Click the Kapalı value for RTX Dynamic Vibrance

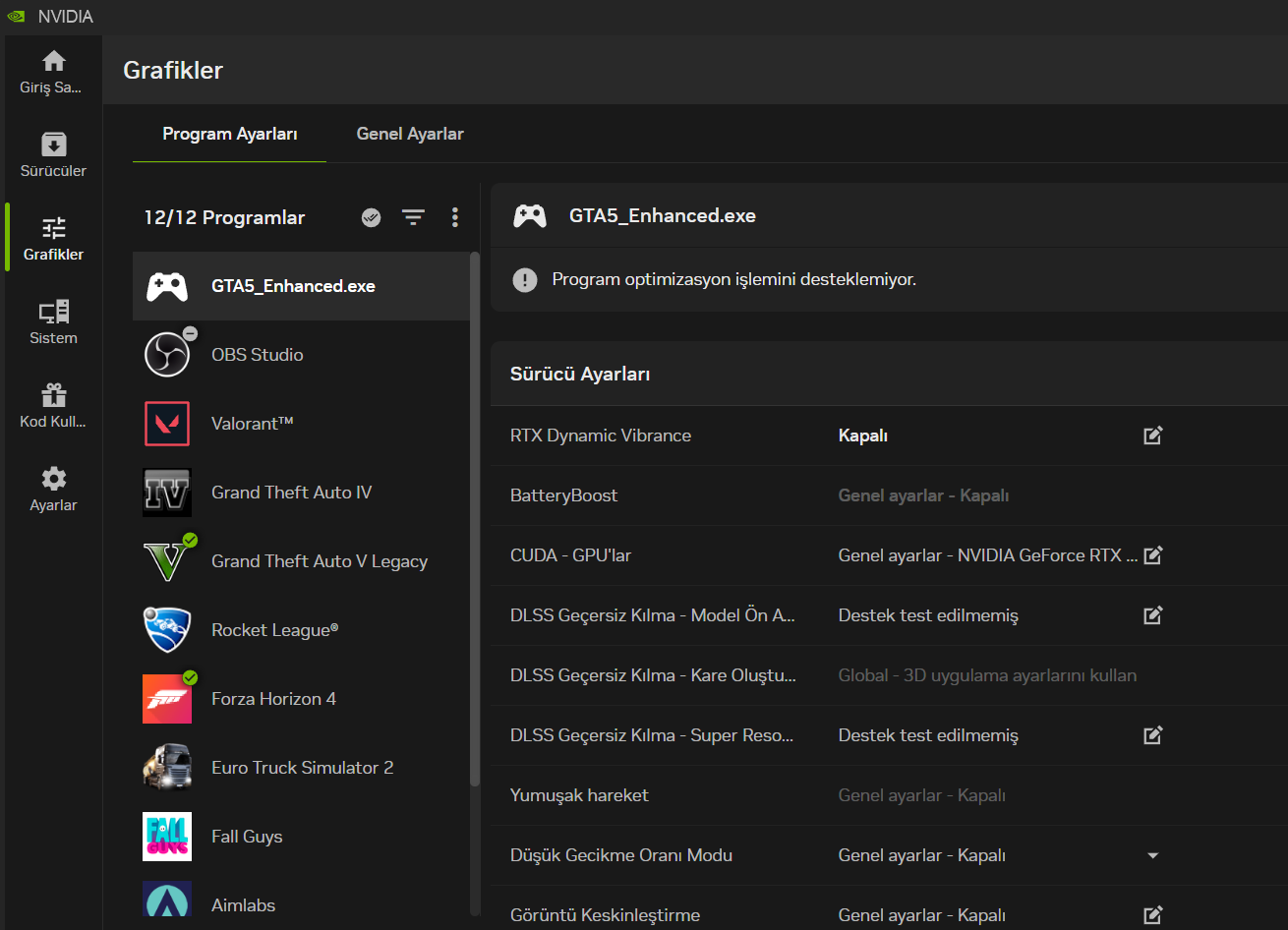click(863, 436)
